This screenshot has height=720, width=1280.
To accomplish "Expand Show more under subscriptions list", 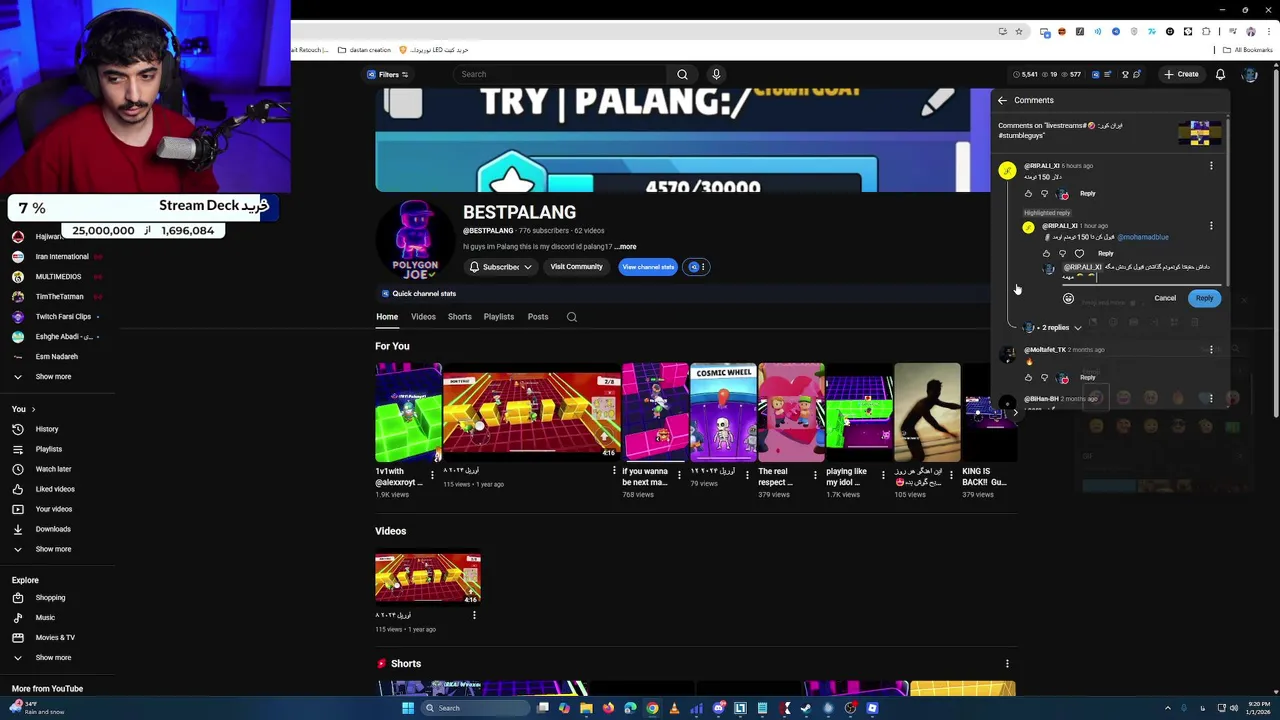I will [x=53, y=377].
